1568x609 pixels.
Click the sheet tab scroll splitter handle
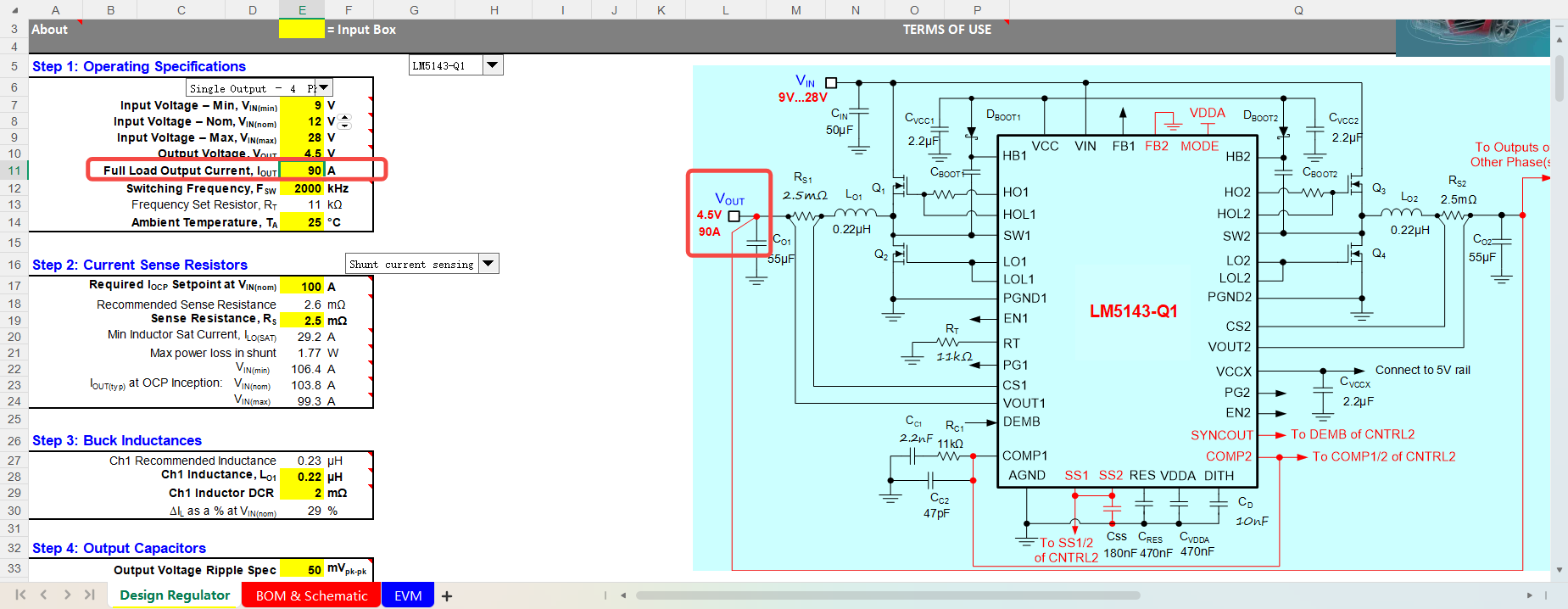(605, 595)
